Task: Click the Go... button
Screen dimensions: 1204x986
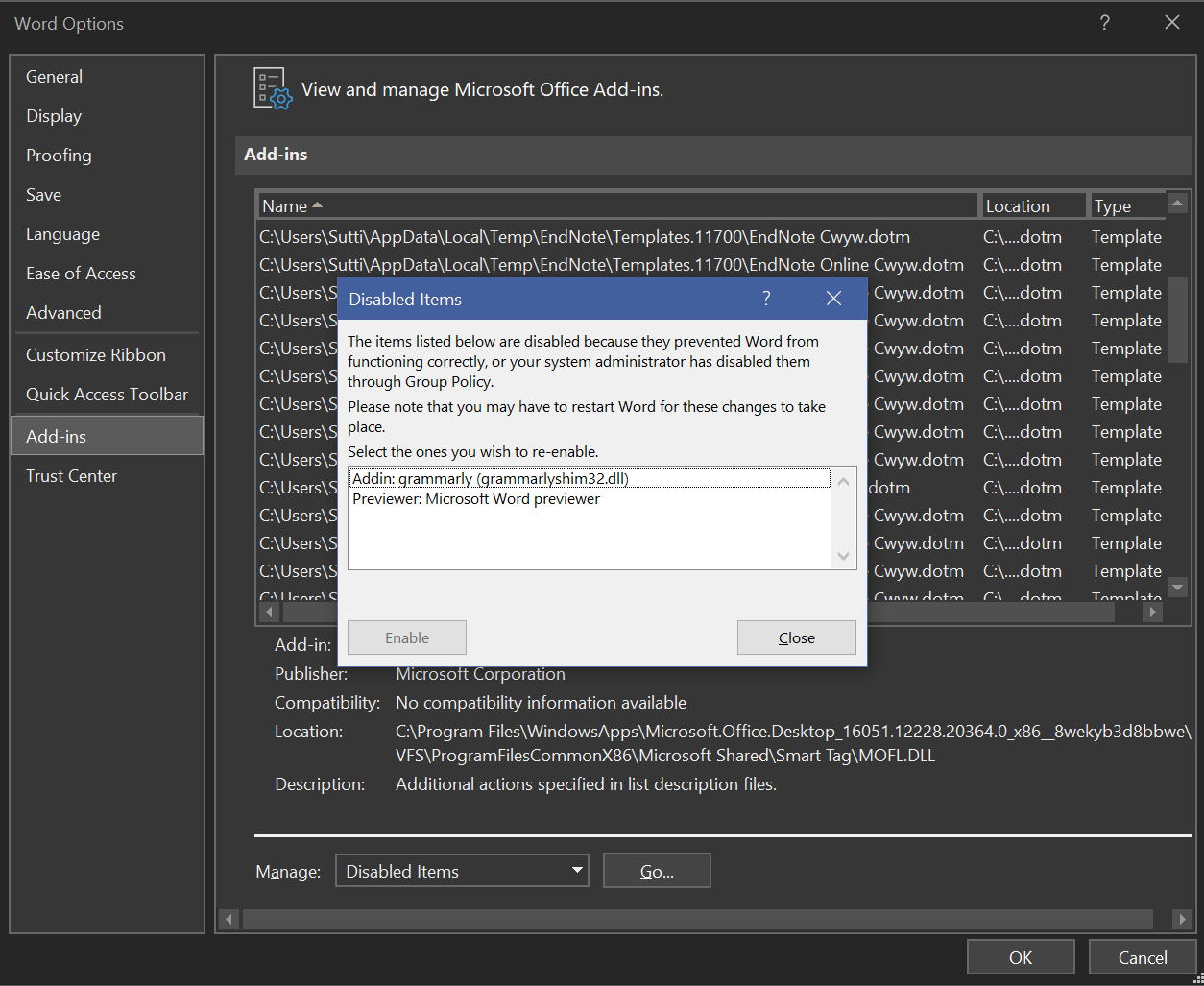Action: [657, 871]
